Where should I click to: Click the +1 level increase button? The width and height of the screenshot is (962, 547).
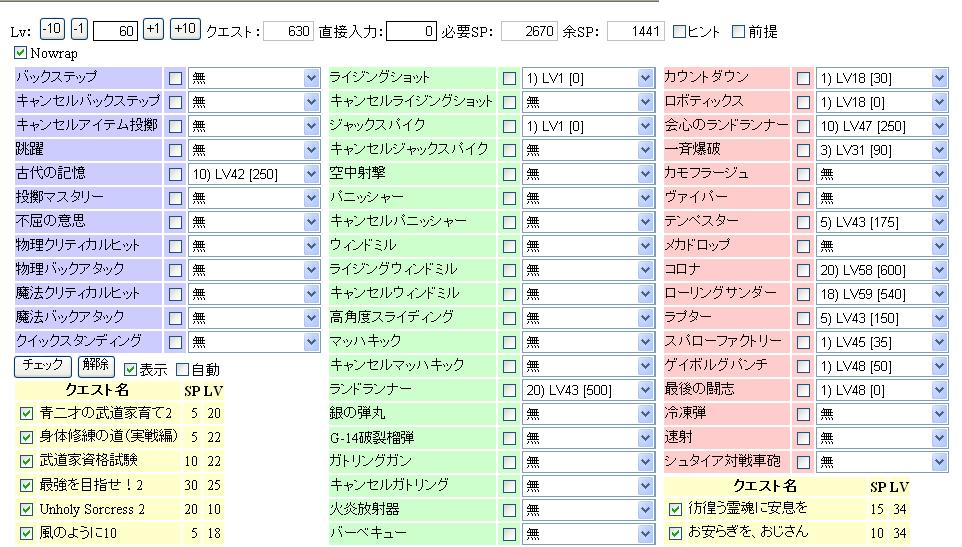point(153,30)
